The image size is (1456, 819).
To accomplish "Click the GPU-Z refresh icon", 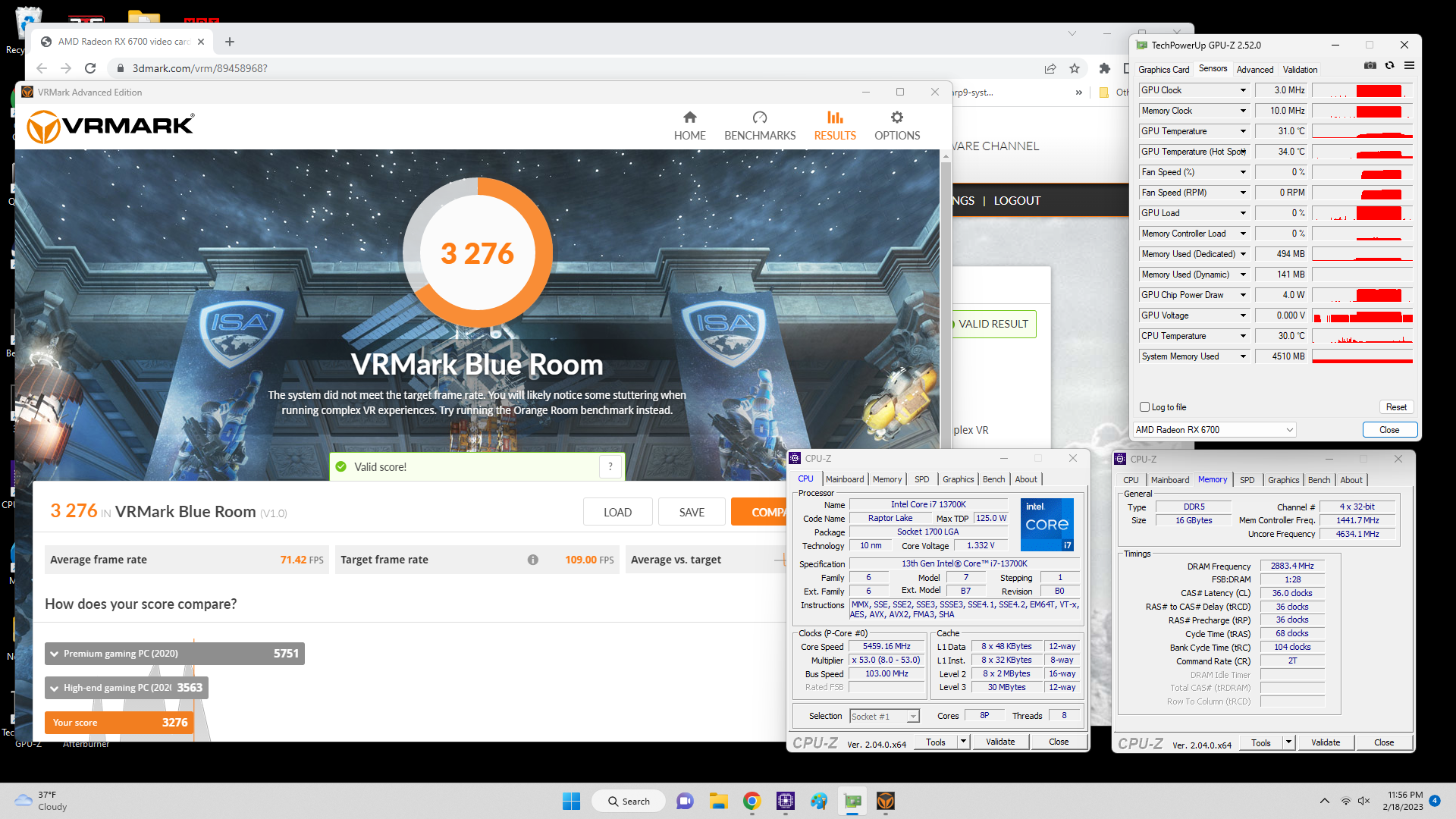I will pyautogui.click(x=1389, y=66).
